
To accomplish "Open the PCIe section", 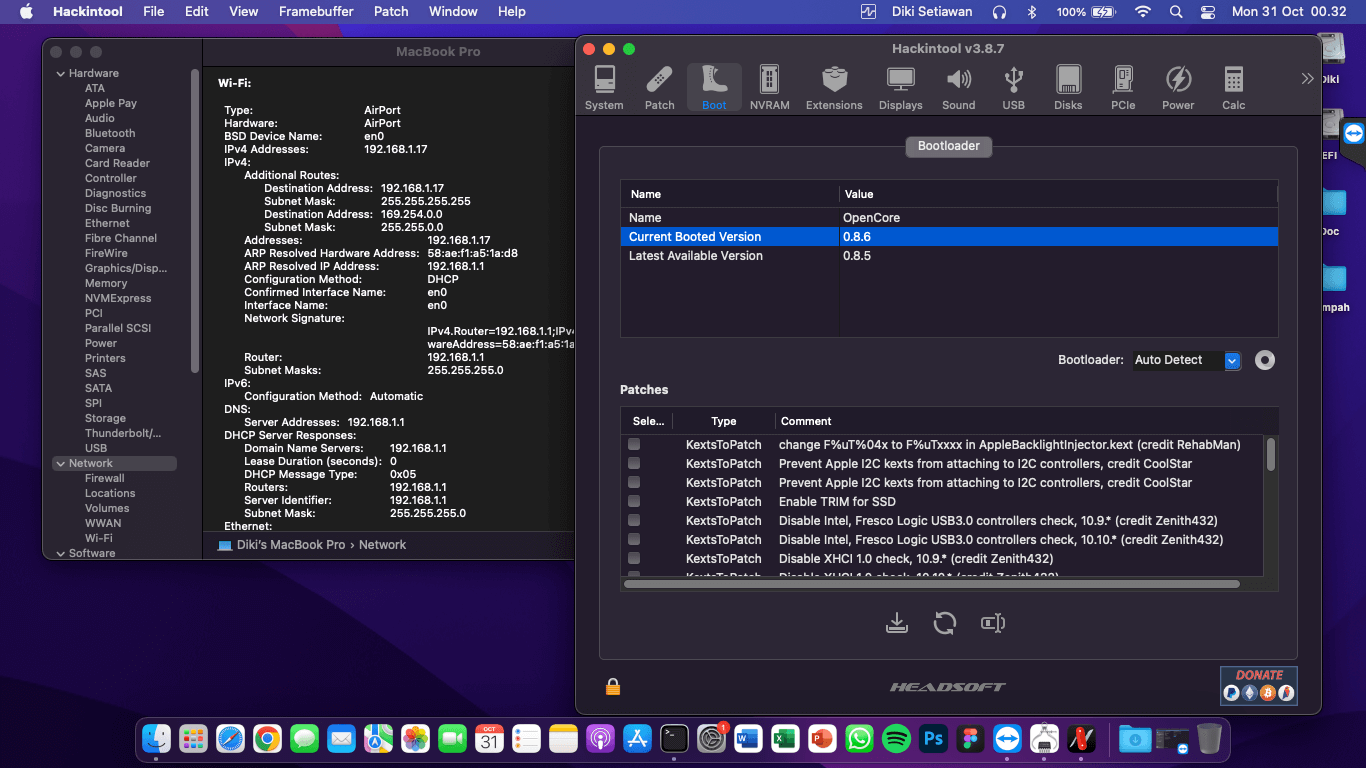I will pyautogui.click(x=1123, y=88).
